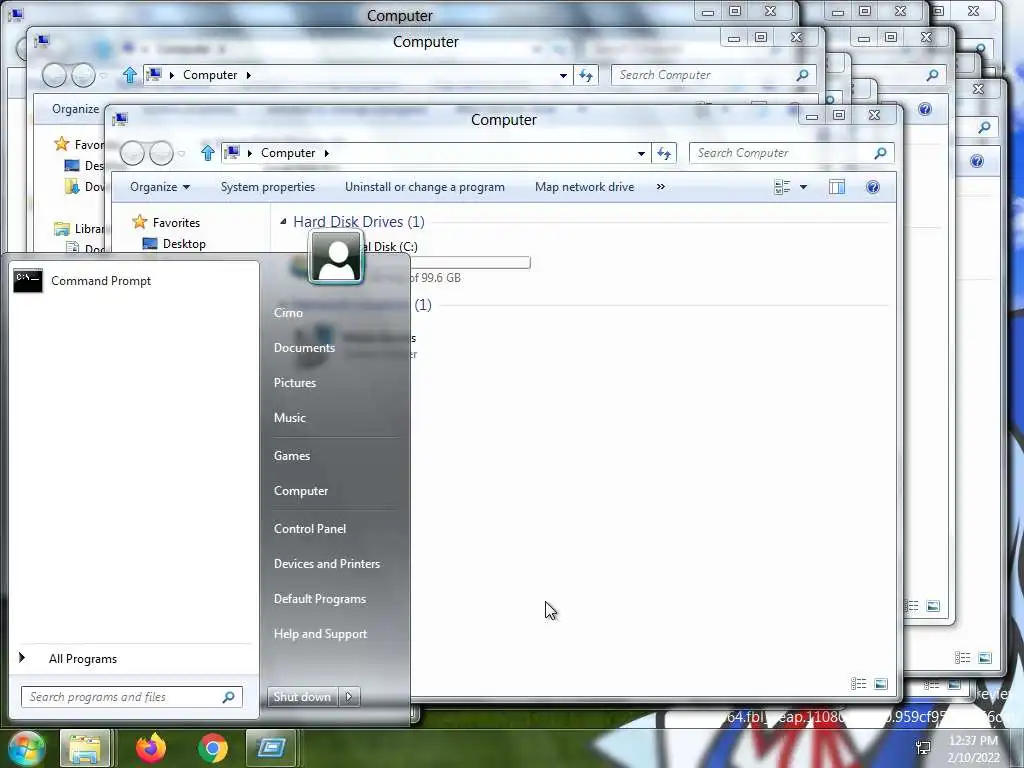The height and width of the screenshot is (768, 1024).
Task: Open Games from Start menu
Action: [x=291, y=456]
